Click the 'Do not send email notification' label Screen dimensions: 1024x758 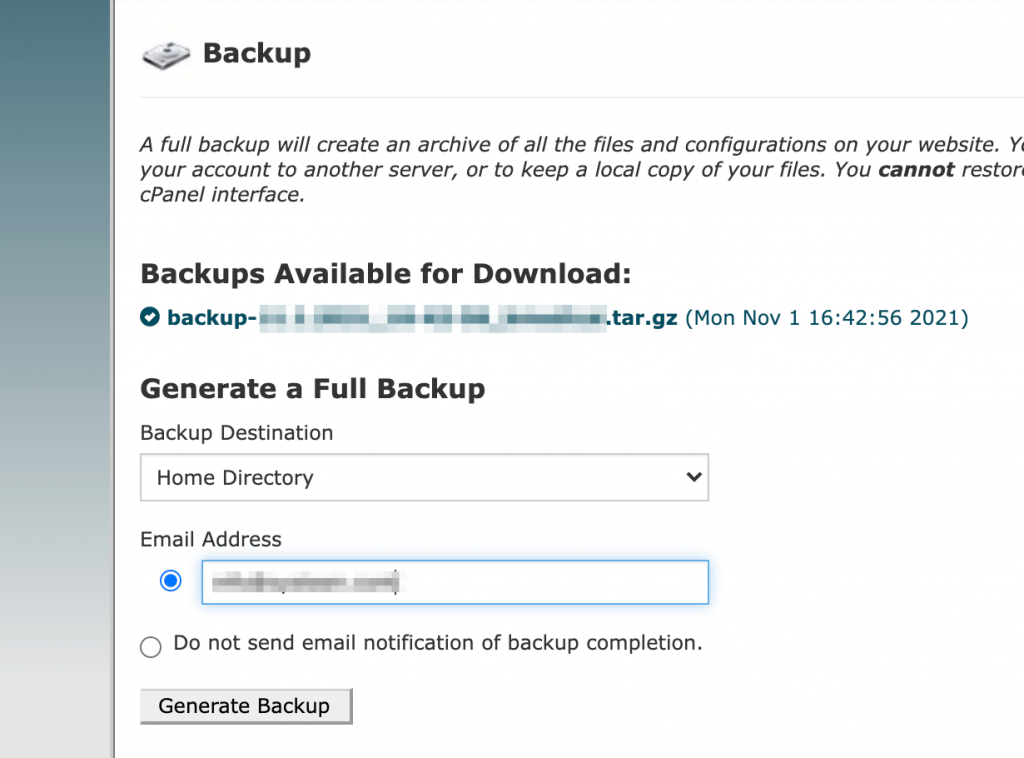(438, 643)
